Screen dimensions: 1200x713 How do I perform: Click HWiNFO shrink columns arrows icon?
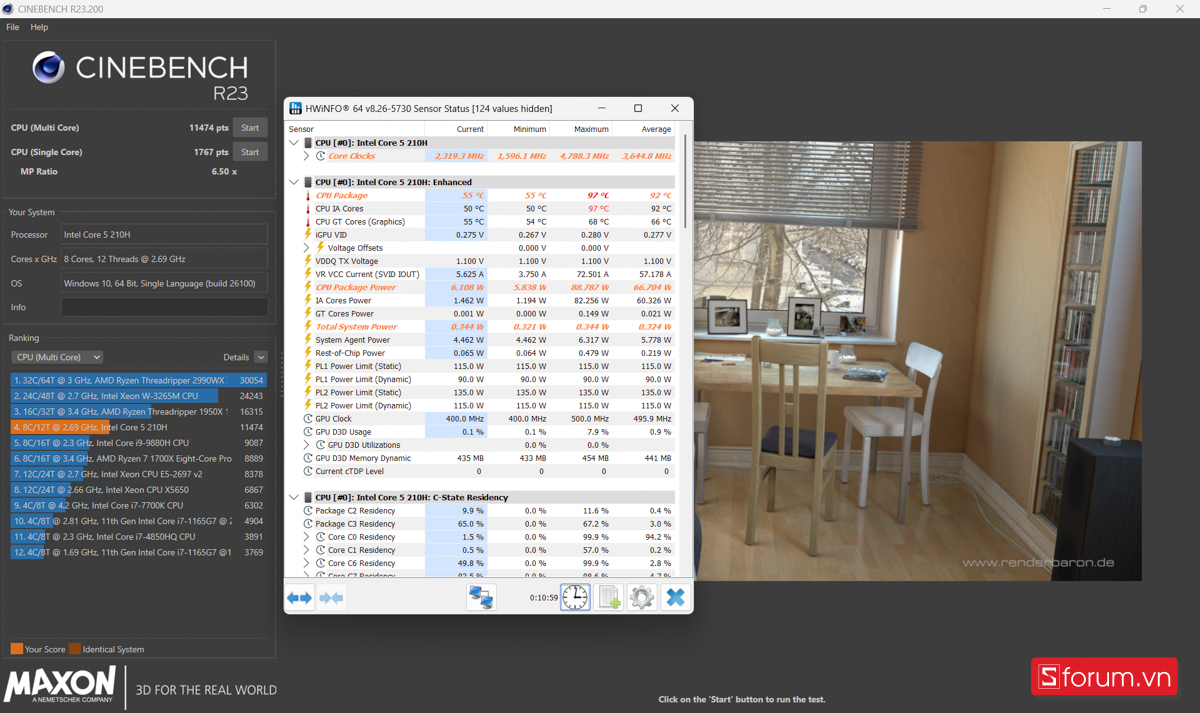click(x=331, y=598)
